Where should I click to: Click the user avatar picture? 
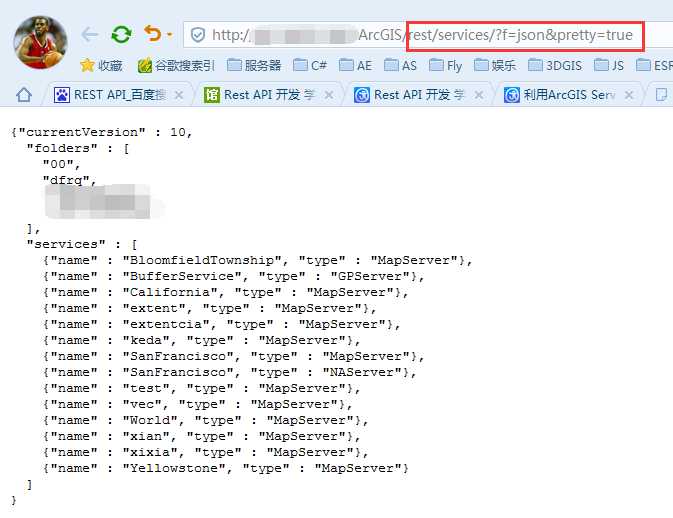click(40, 41)
